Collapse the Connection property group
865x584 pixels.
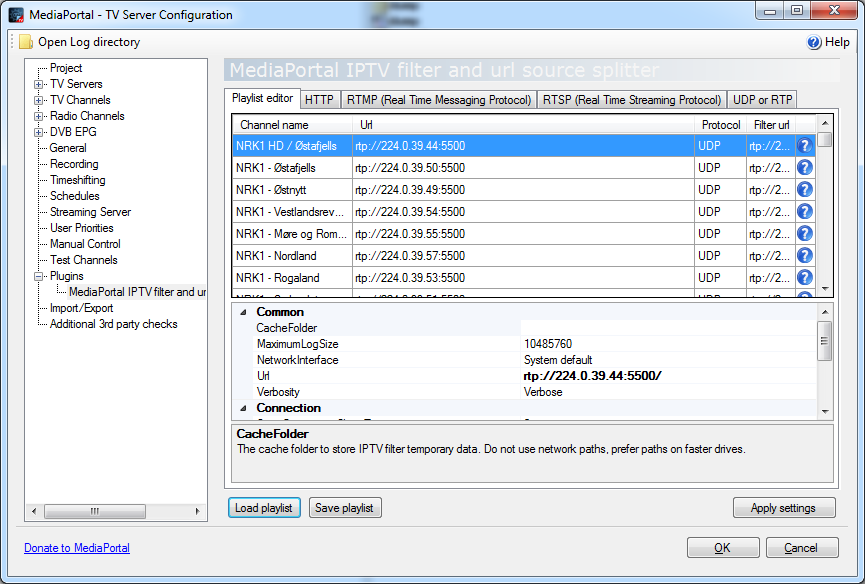[x=243, y=408]
